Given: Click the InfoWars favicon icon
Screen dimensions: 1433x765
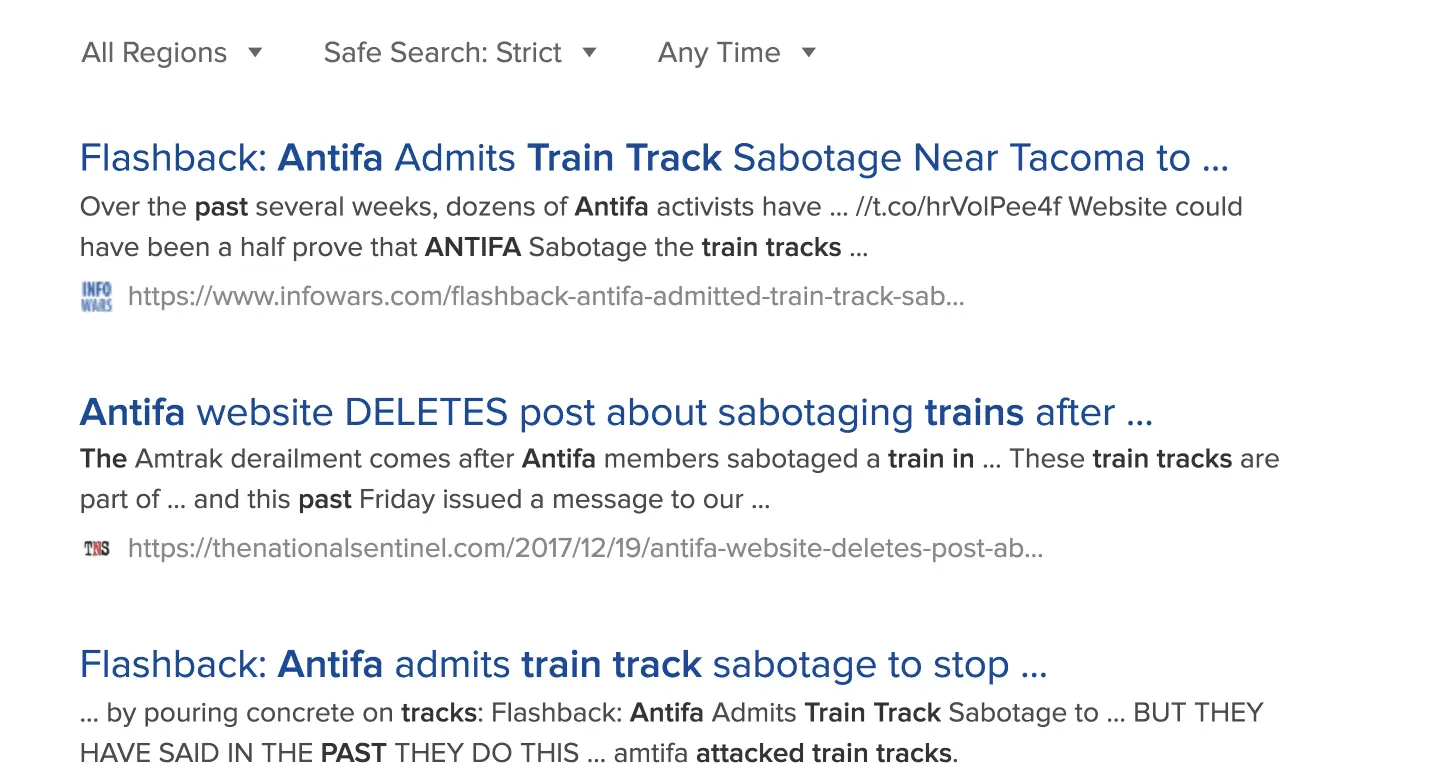Looking at the screenshot, I should point(97,296).
